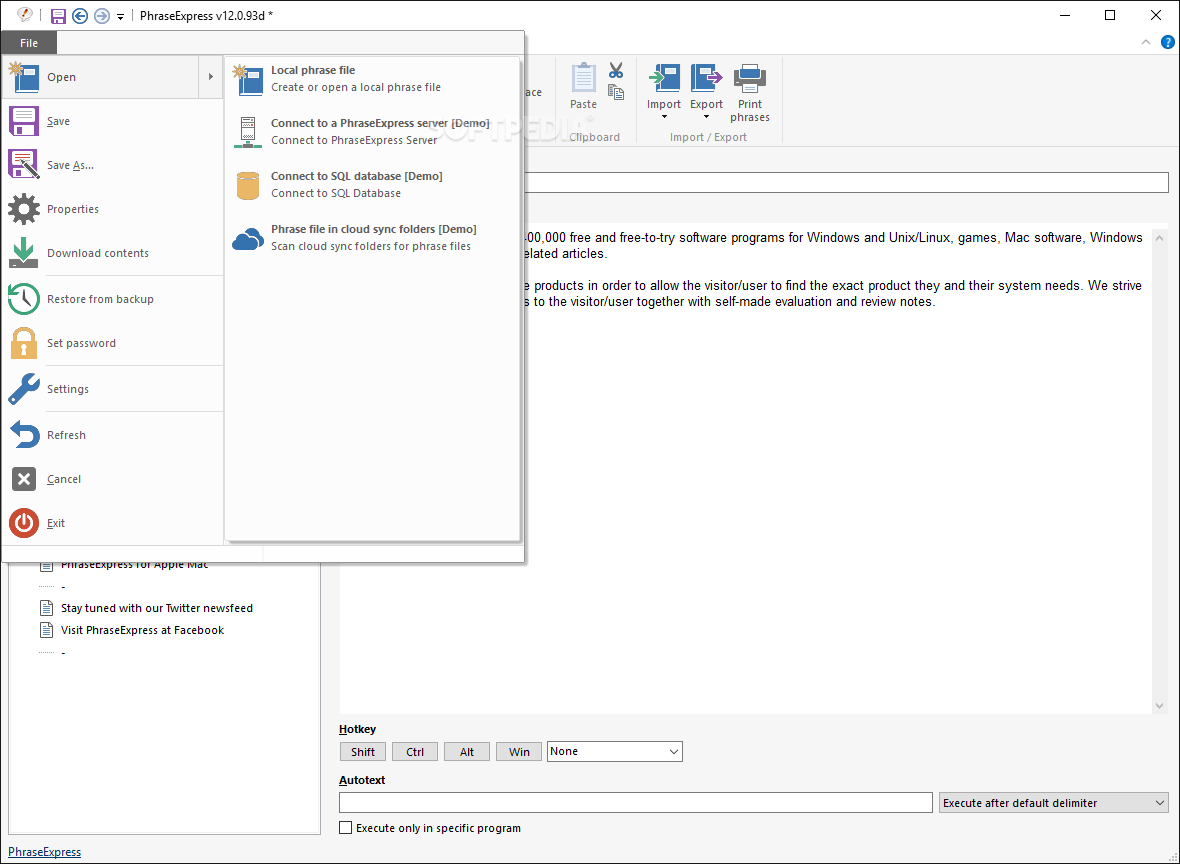The width and height of the screenshot is (1180, 864).
Task: Select Stay tuned with our Twitter newsfeed
Action: tap(157, 608)
